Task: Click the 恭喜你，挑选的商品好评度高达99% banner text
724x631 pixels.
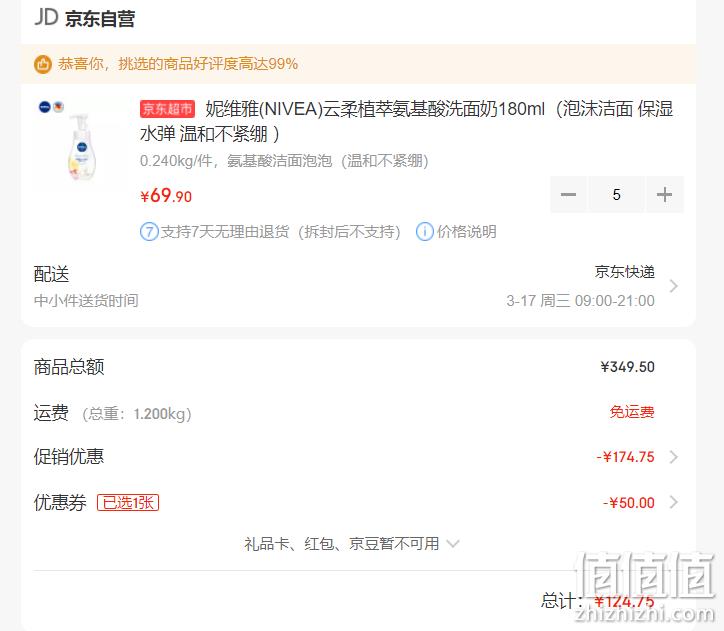Action: [178, 64]
